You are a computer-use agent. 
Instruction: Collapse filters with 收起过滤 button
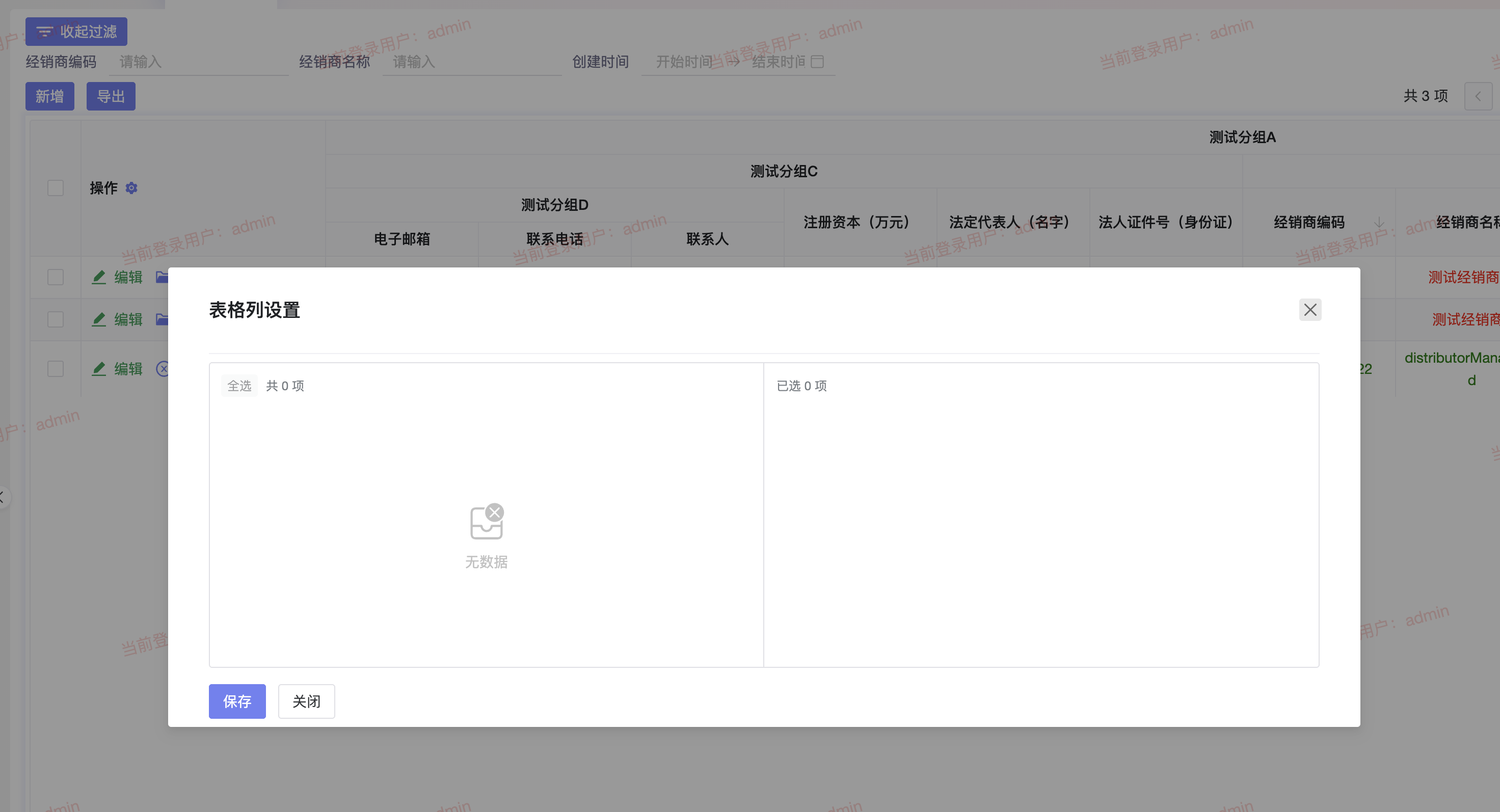click(x=76, y=32)
